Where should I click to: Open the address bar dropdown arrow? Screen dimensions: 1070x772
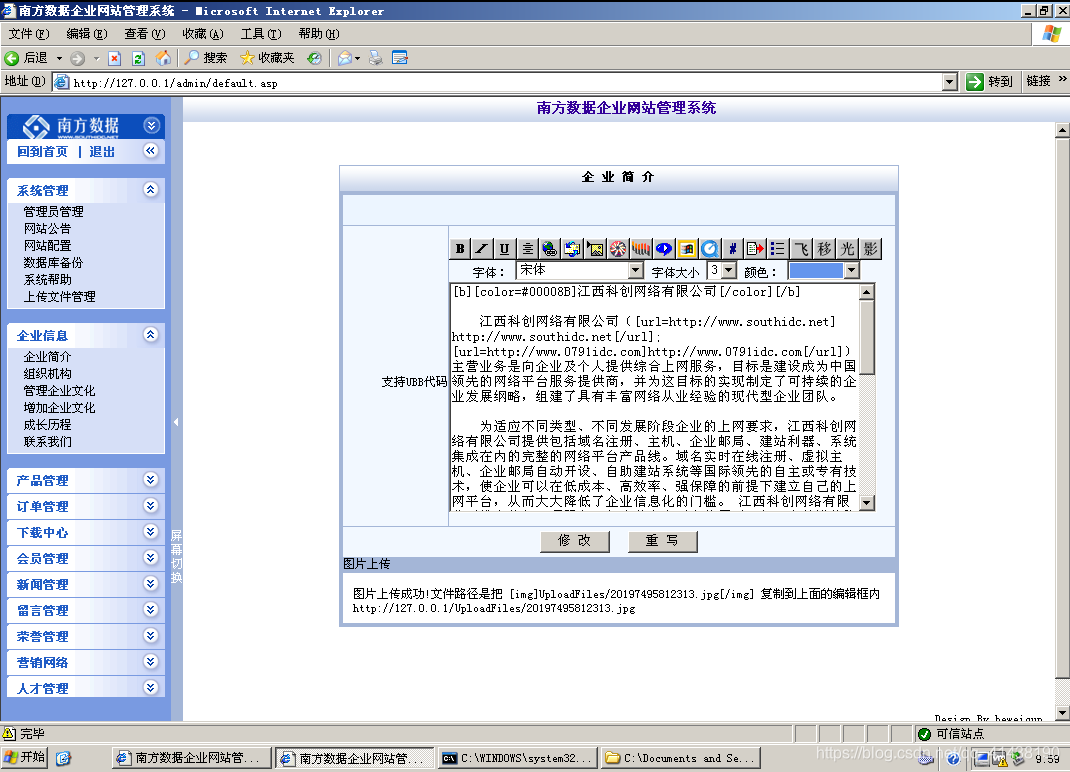click(949, 83)
